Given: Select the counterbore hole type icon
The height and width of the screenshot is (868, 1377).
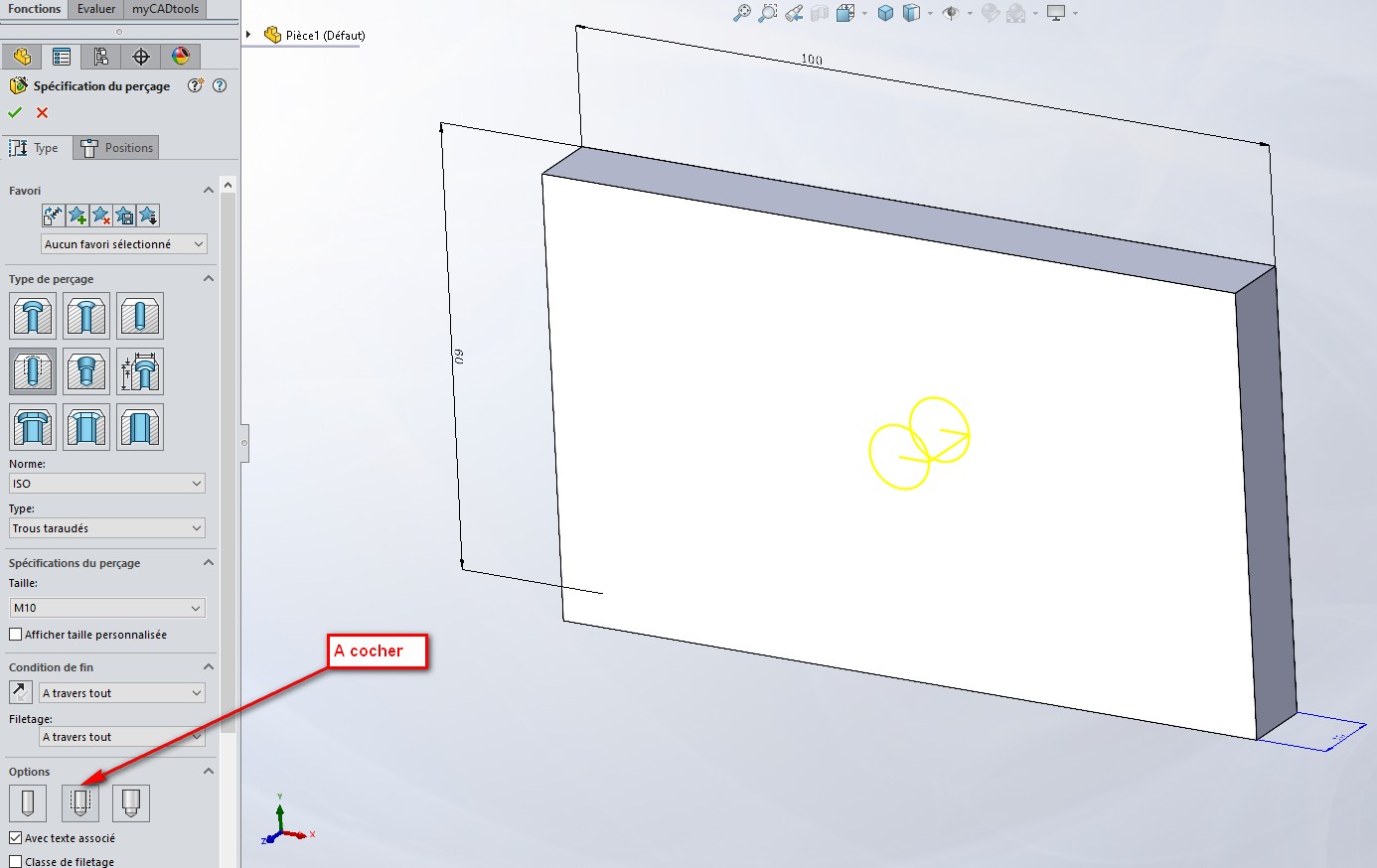Looking at the screenshot, I should [x=33, y=317].
